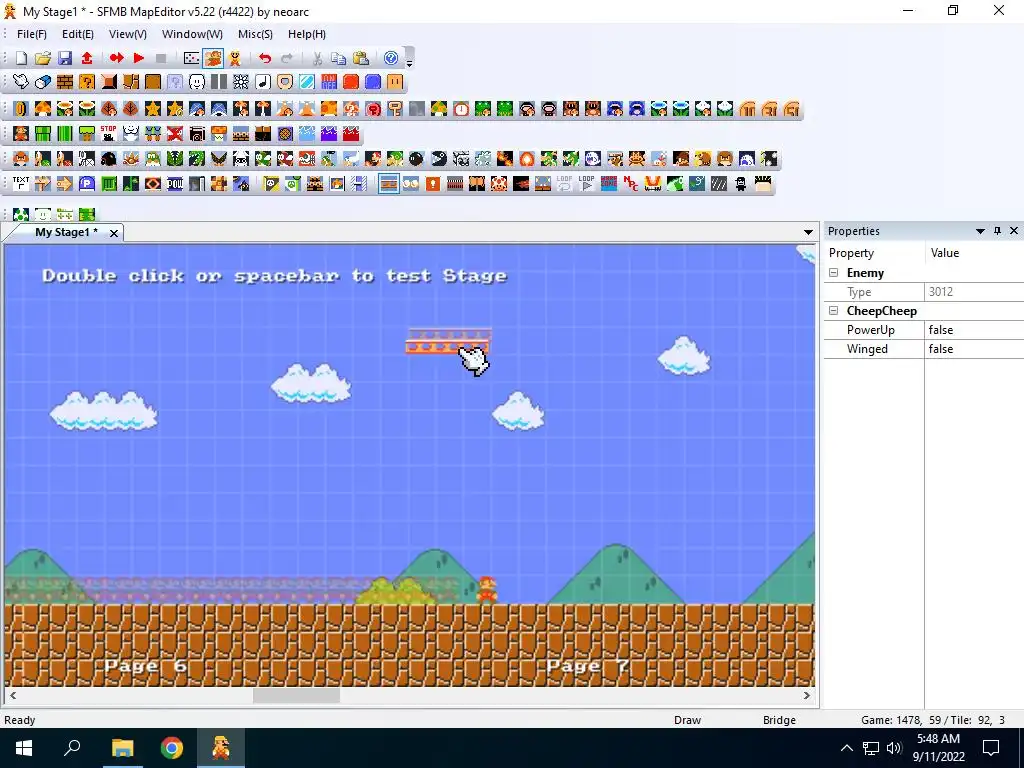Select the STOP camera marker
This screenshot has height=768, width=1024.
108,134
